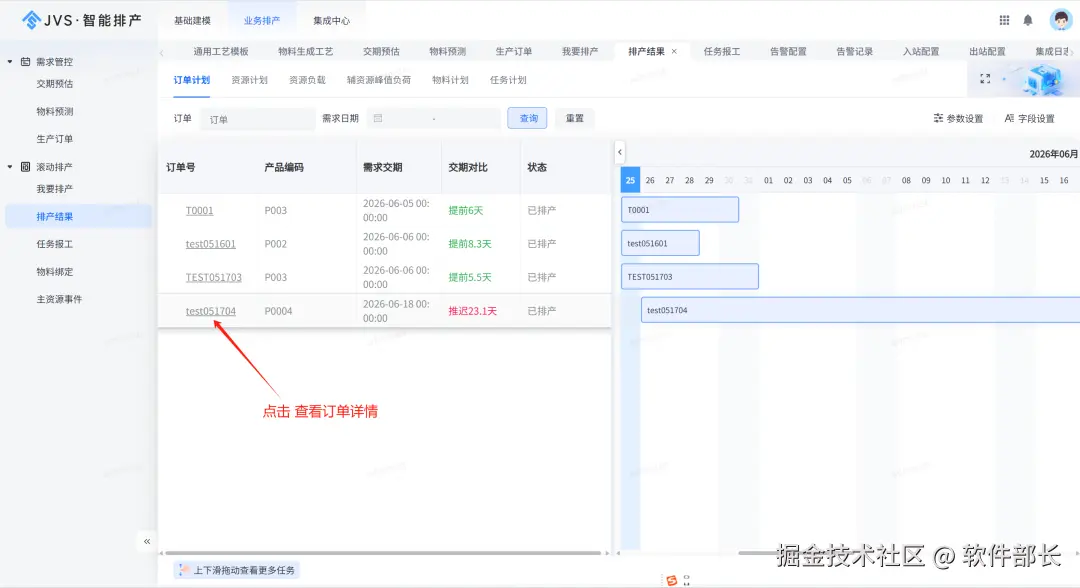Select the TEST051703 Gantt bar

click(689, 277)
